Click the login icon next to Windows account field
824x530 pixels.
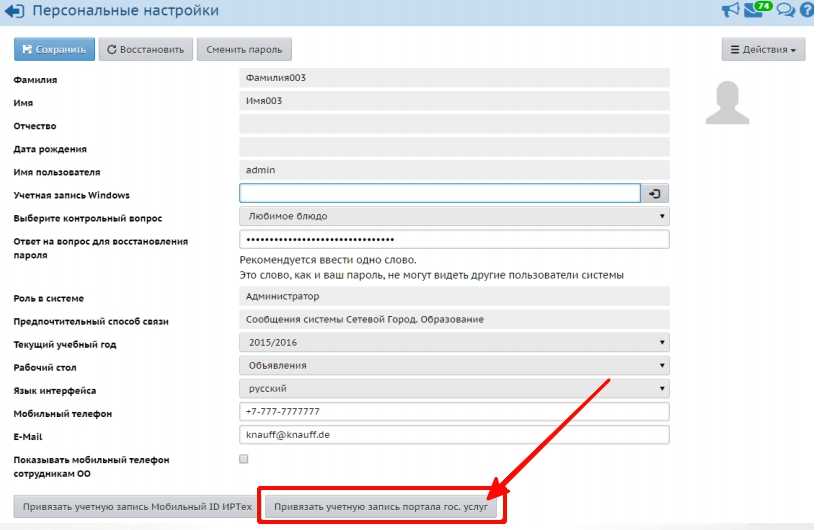pos(655,194)
